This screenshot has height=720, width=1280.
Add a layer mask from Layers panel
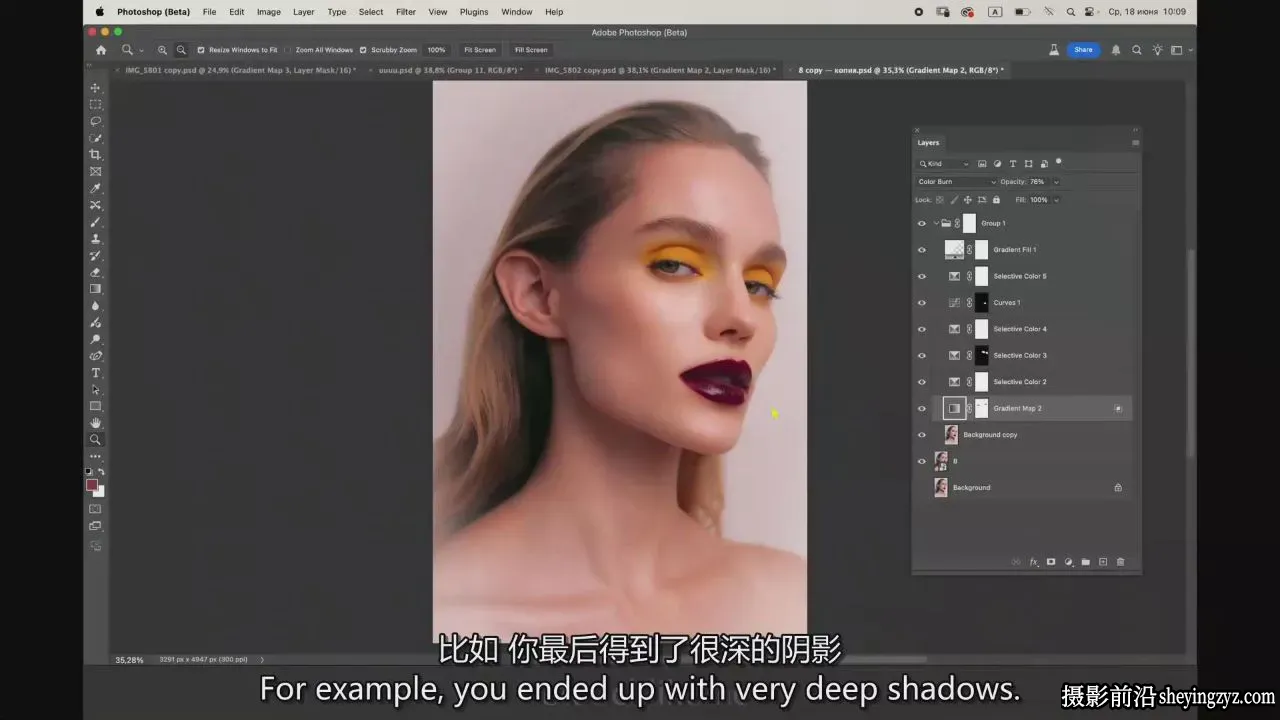coord(1051,562)
